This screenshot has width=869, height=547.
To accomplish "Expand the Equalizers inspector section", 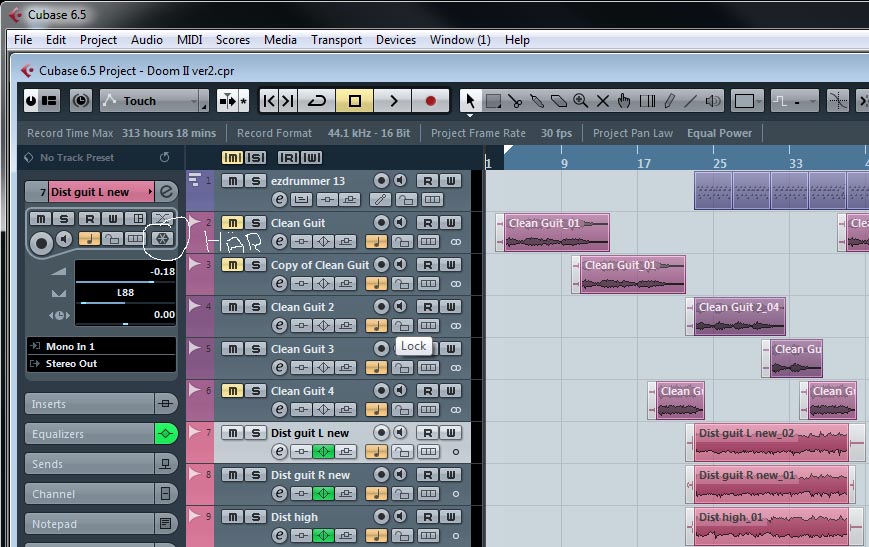I will (89, 433).
